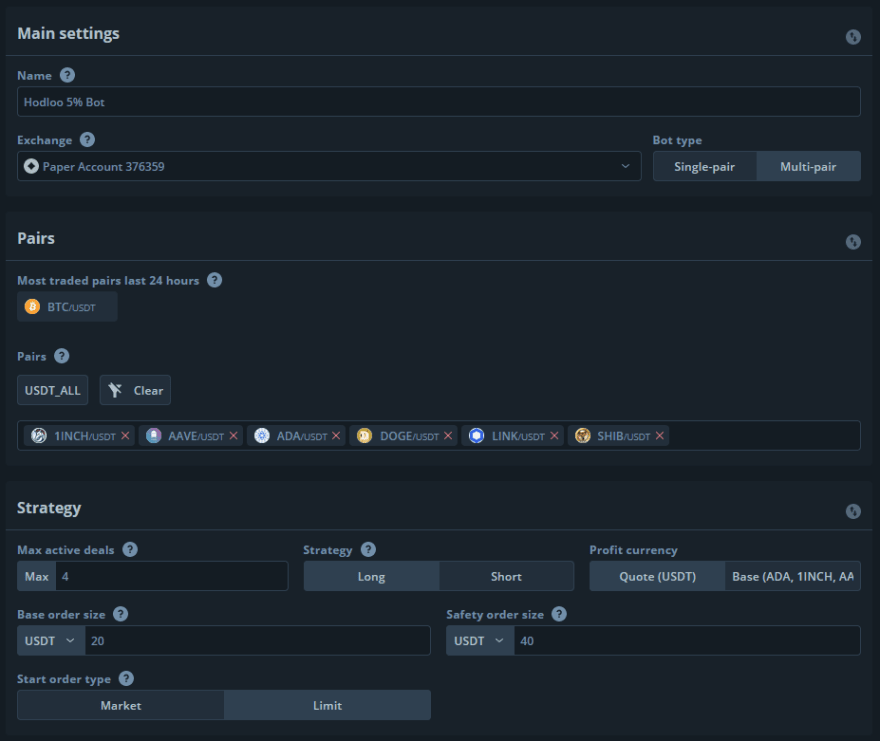Click the USDT_ALL button
Screen dimensions: 880x741
pos(52,390)
